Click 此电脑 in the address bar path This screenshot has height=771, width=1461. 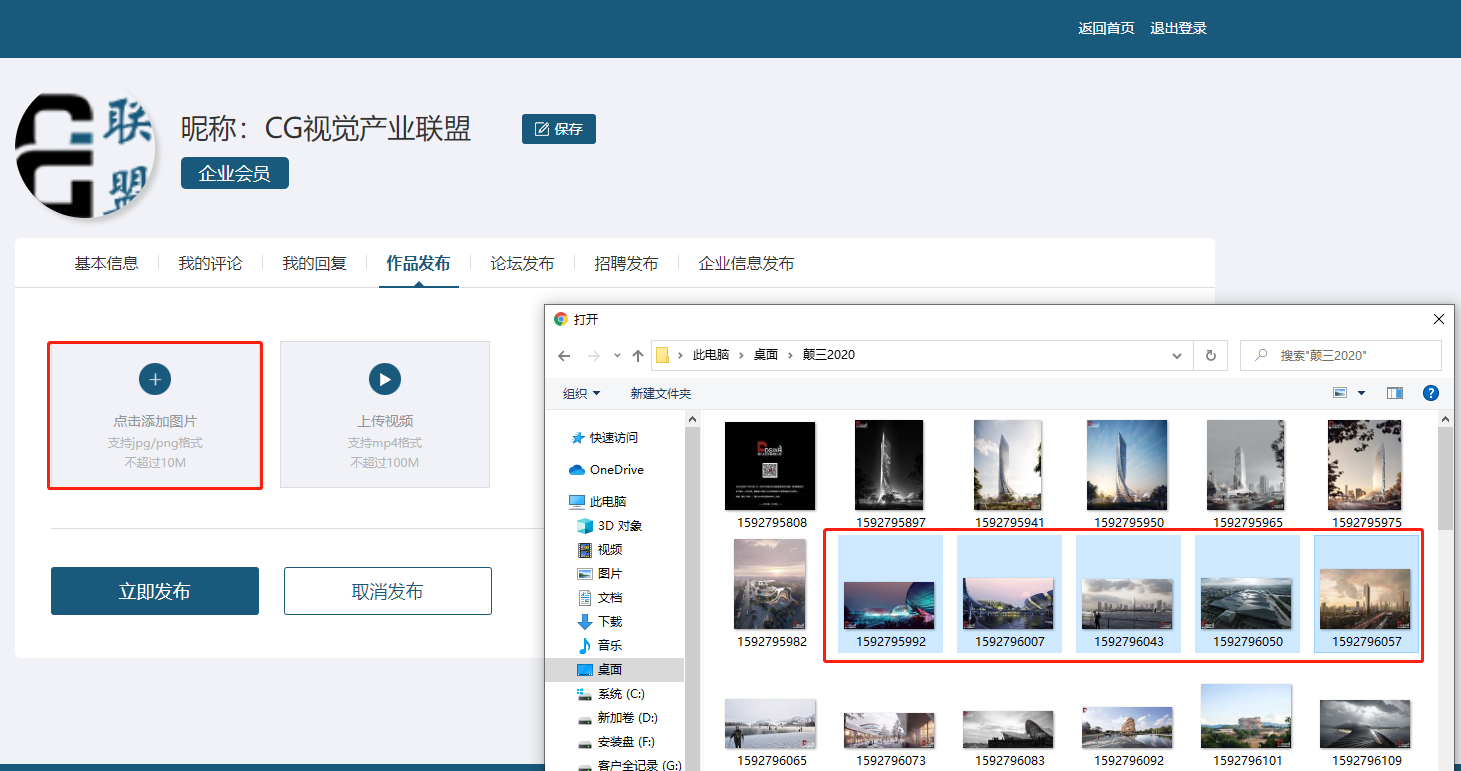coord(711,355)
